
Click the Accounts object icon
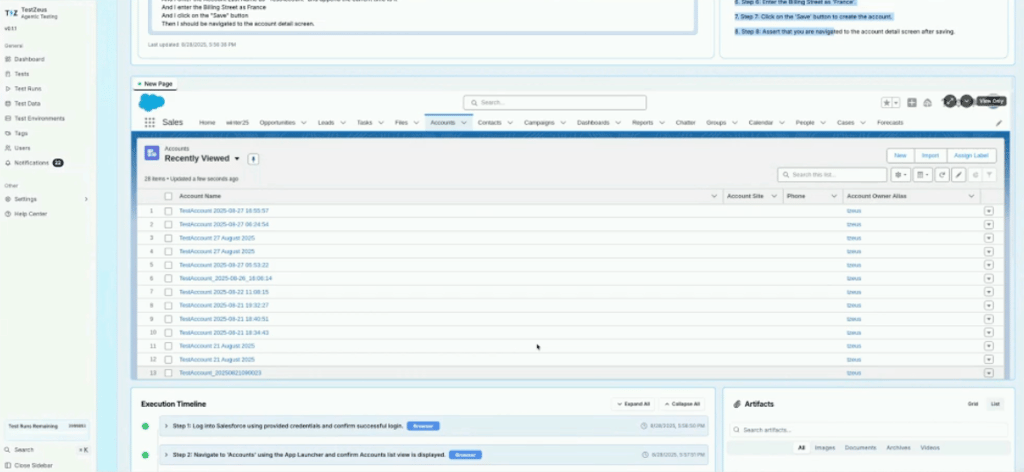(152, 153)
